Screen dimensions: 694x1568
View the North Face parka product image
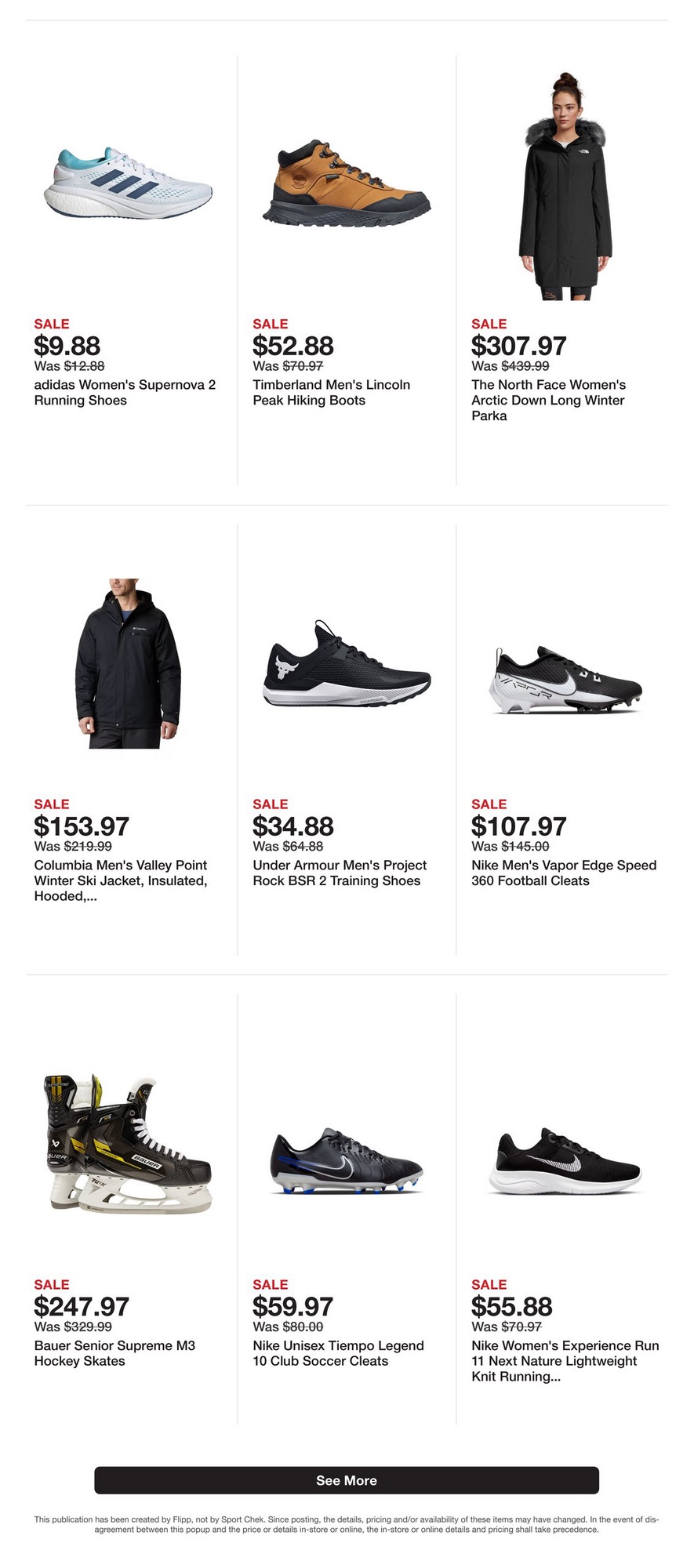click(565, 187)
